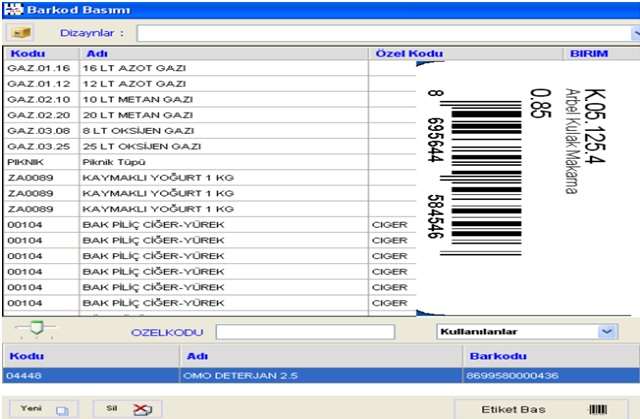The height and width of the screenshot is (419, 640).
Task: Select the Piknik Tüpü row
Action: (210, 162)
